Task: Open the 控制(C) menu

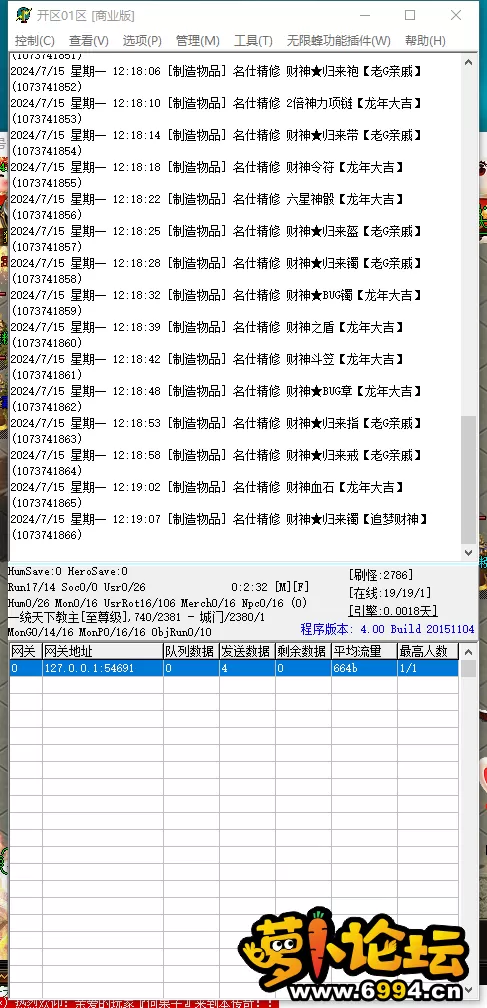Action: point(34,40)
